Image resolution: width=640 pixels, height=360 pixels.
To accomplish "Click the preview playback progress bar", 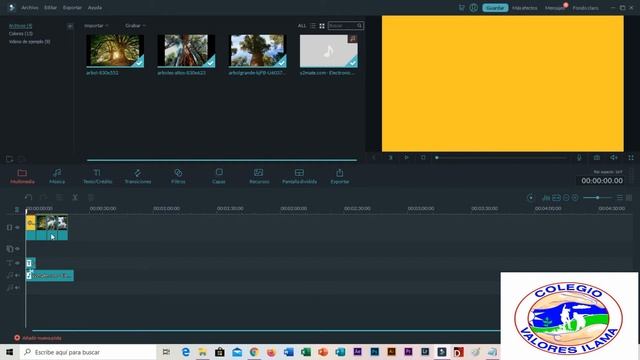I will pos(501,158).
